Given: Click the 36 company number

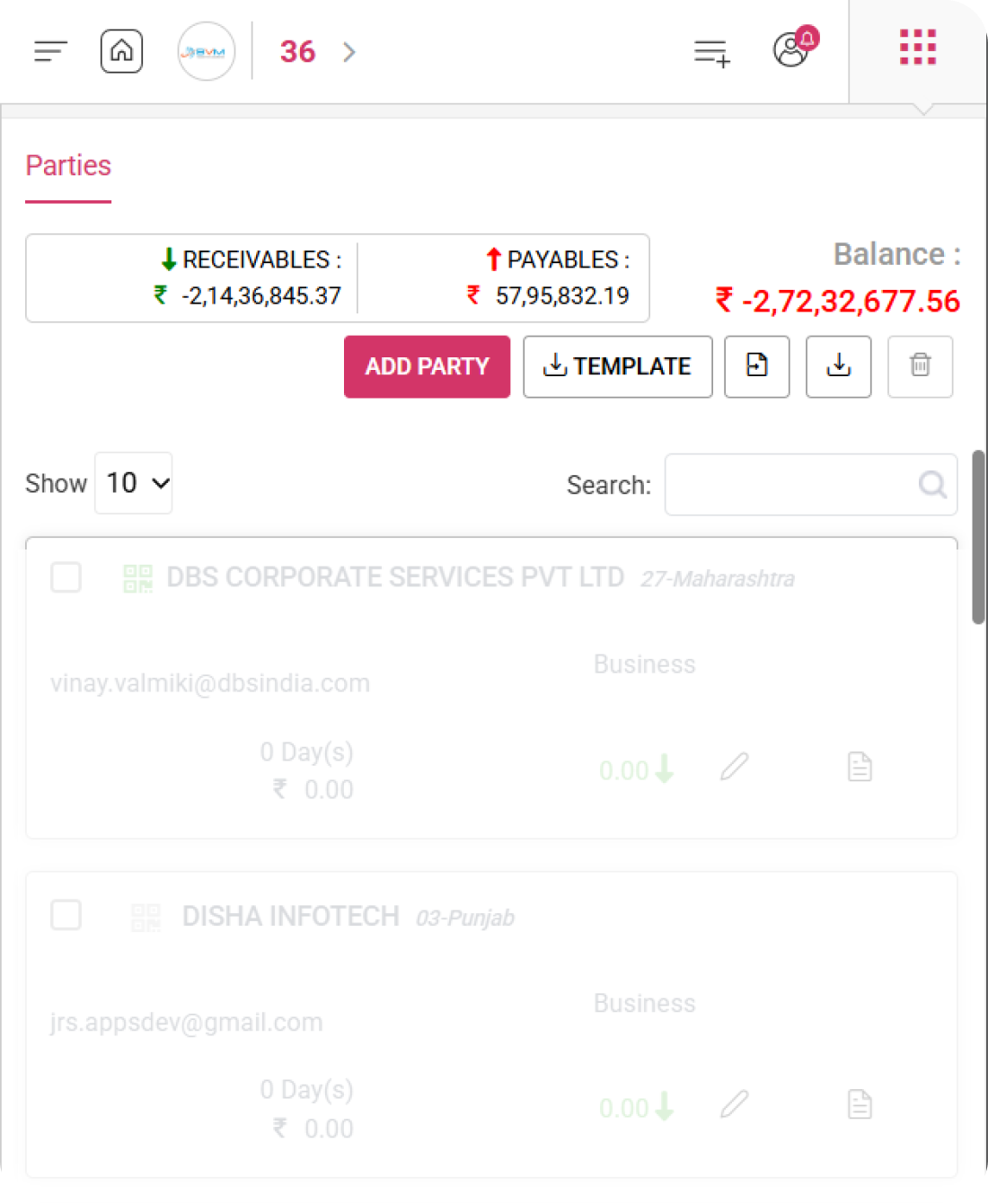Looking at the screenshot, I should click(297, 52).
